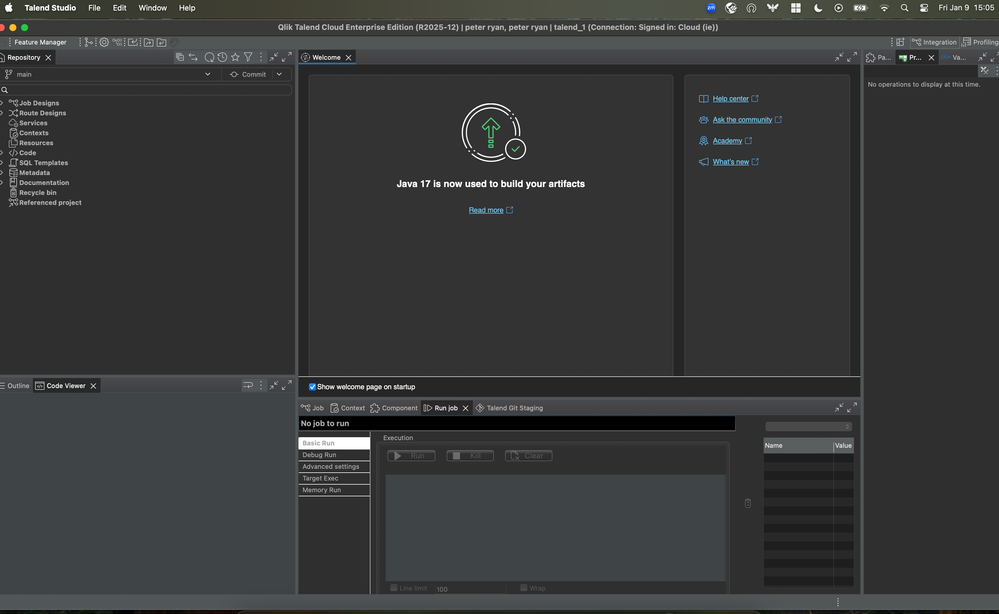Remove all finished operations in Progress

point(984,71)
